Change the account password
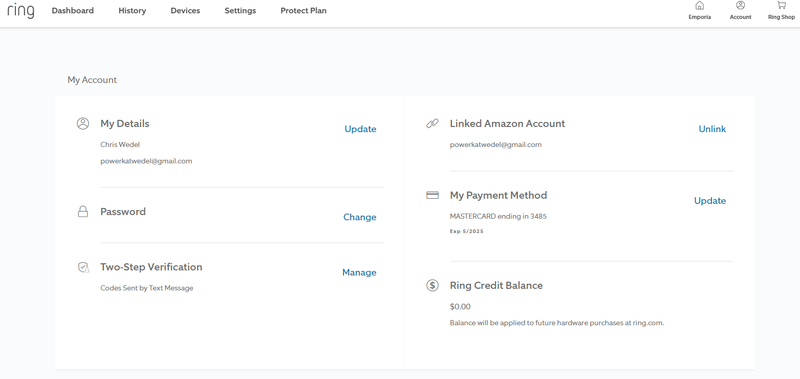800x379 pixels. point(360,217)
